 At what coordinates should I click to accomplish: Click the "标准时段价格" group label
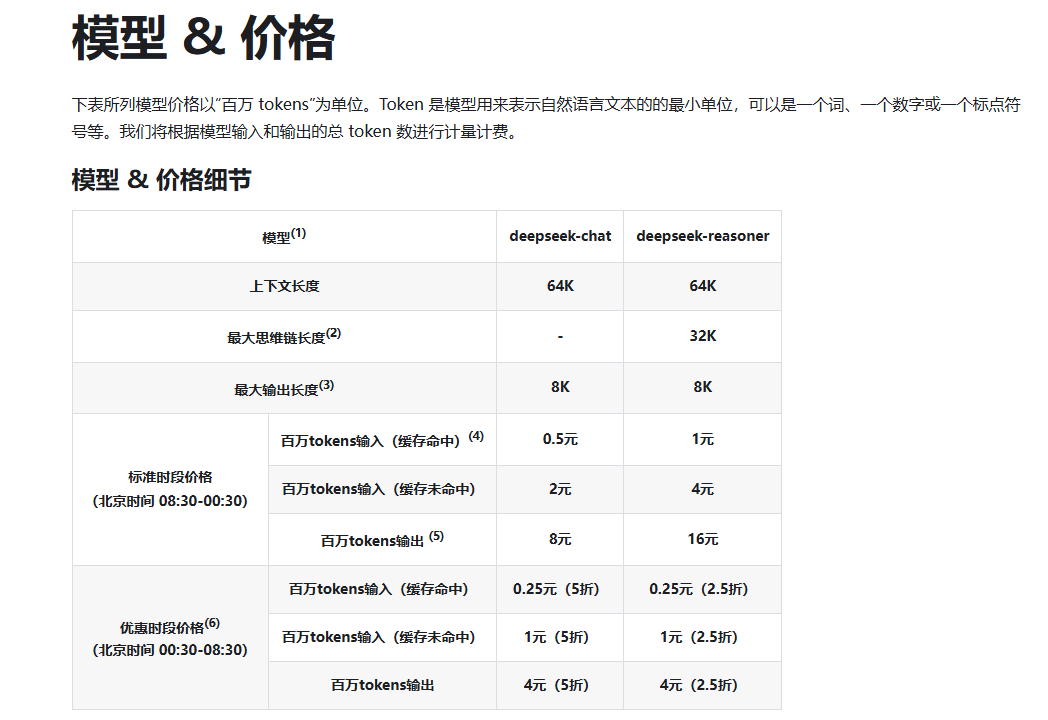coord(170,477)
